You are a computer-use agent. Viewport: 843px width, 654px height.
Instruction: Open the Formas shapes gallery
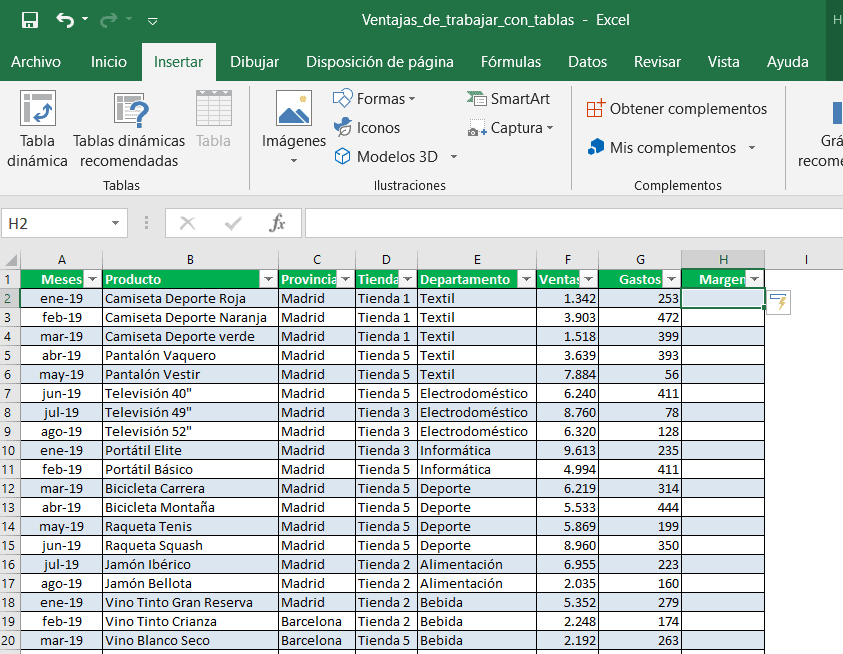point(374,99)
